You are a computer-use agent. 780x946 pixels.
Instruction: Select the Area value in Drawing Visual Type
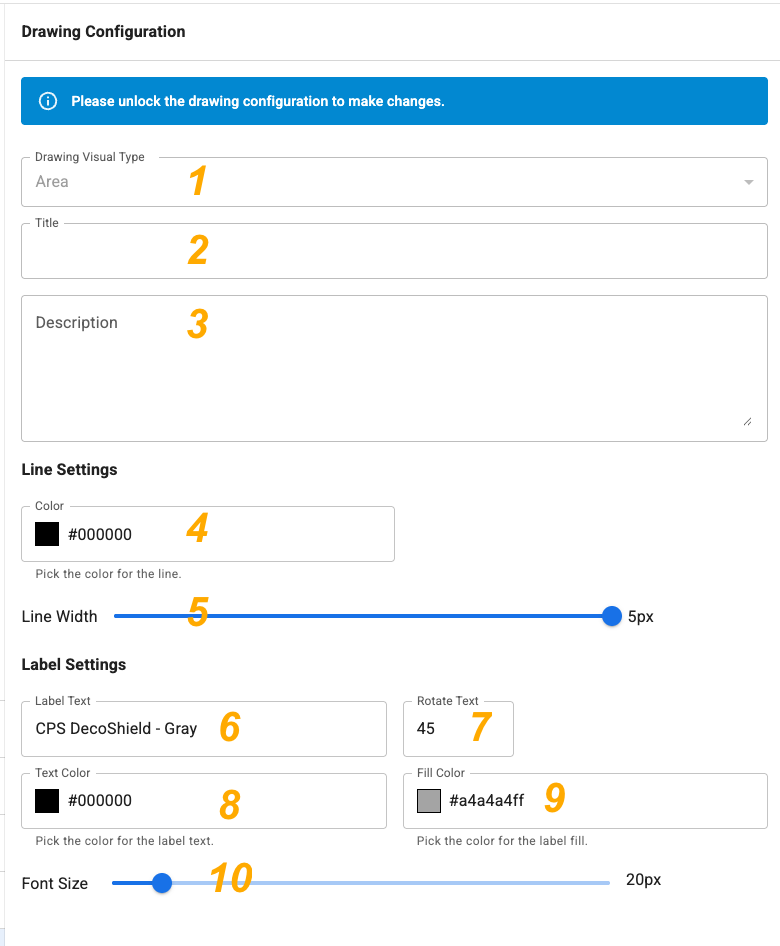point(52,182)
